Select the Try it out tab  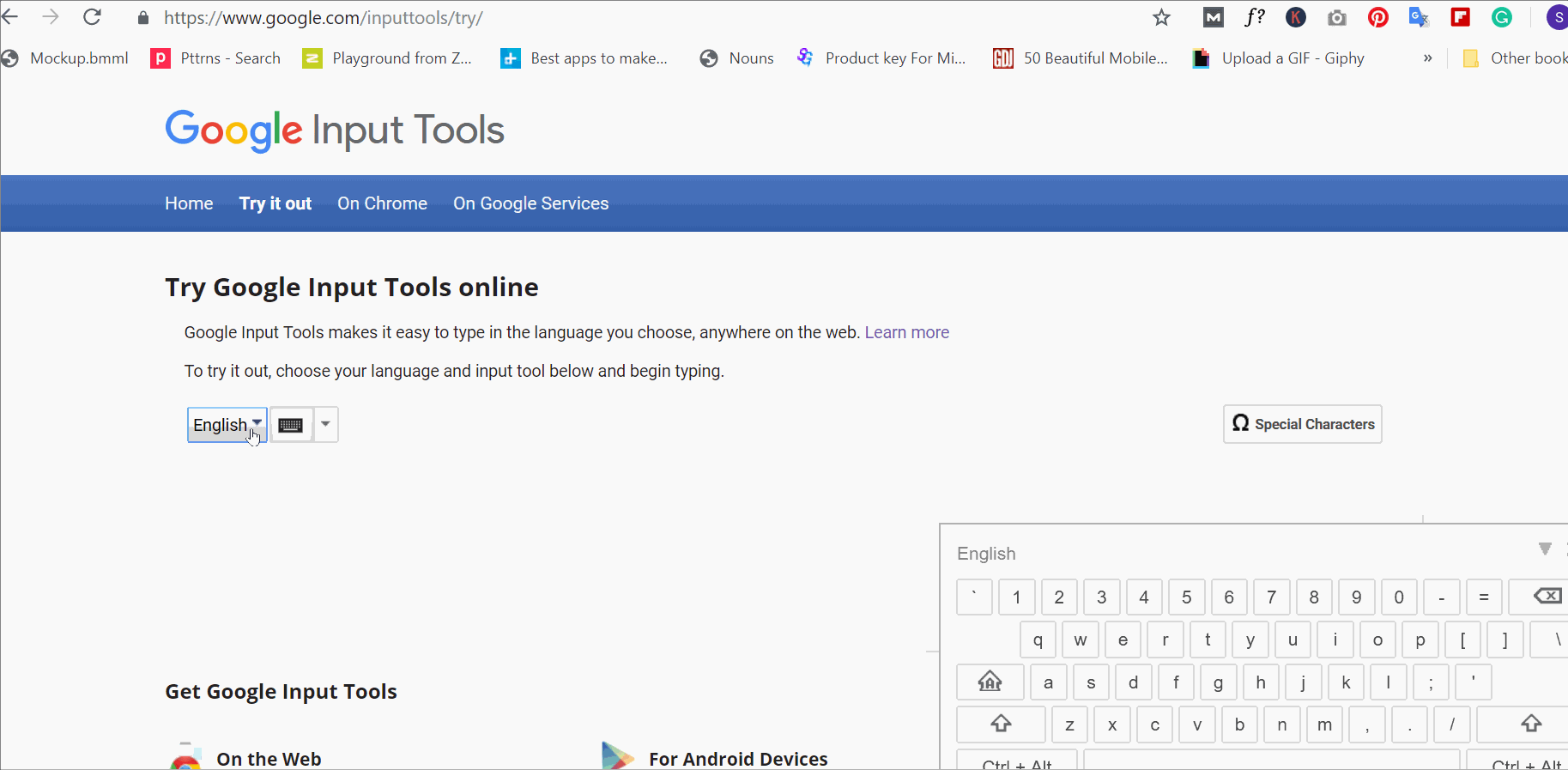point(275,203)
